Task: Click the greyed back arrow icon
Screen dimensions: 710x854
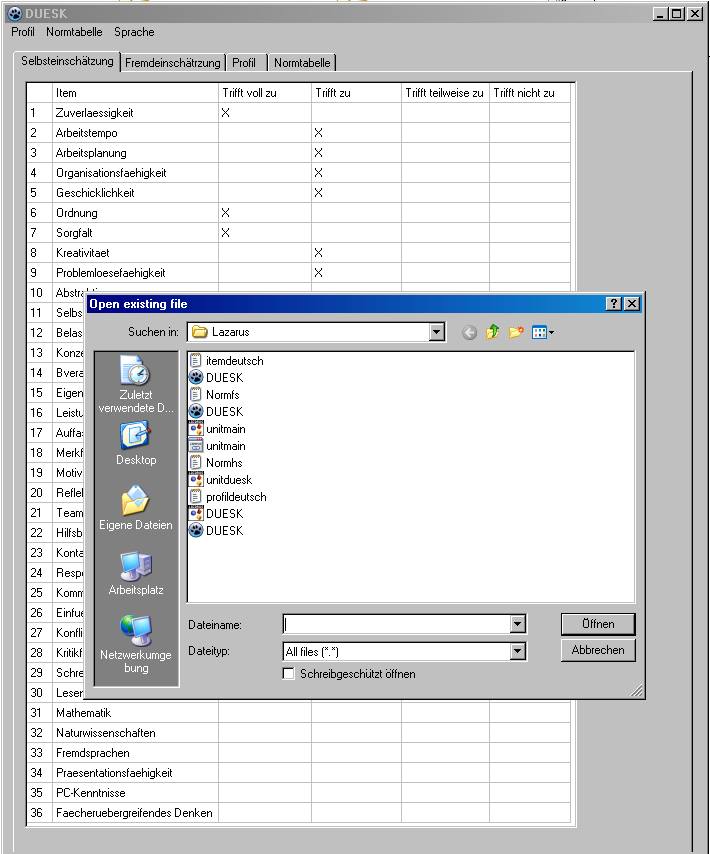Action: coord(469,332)
